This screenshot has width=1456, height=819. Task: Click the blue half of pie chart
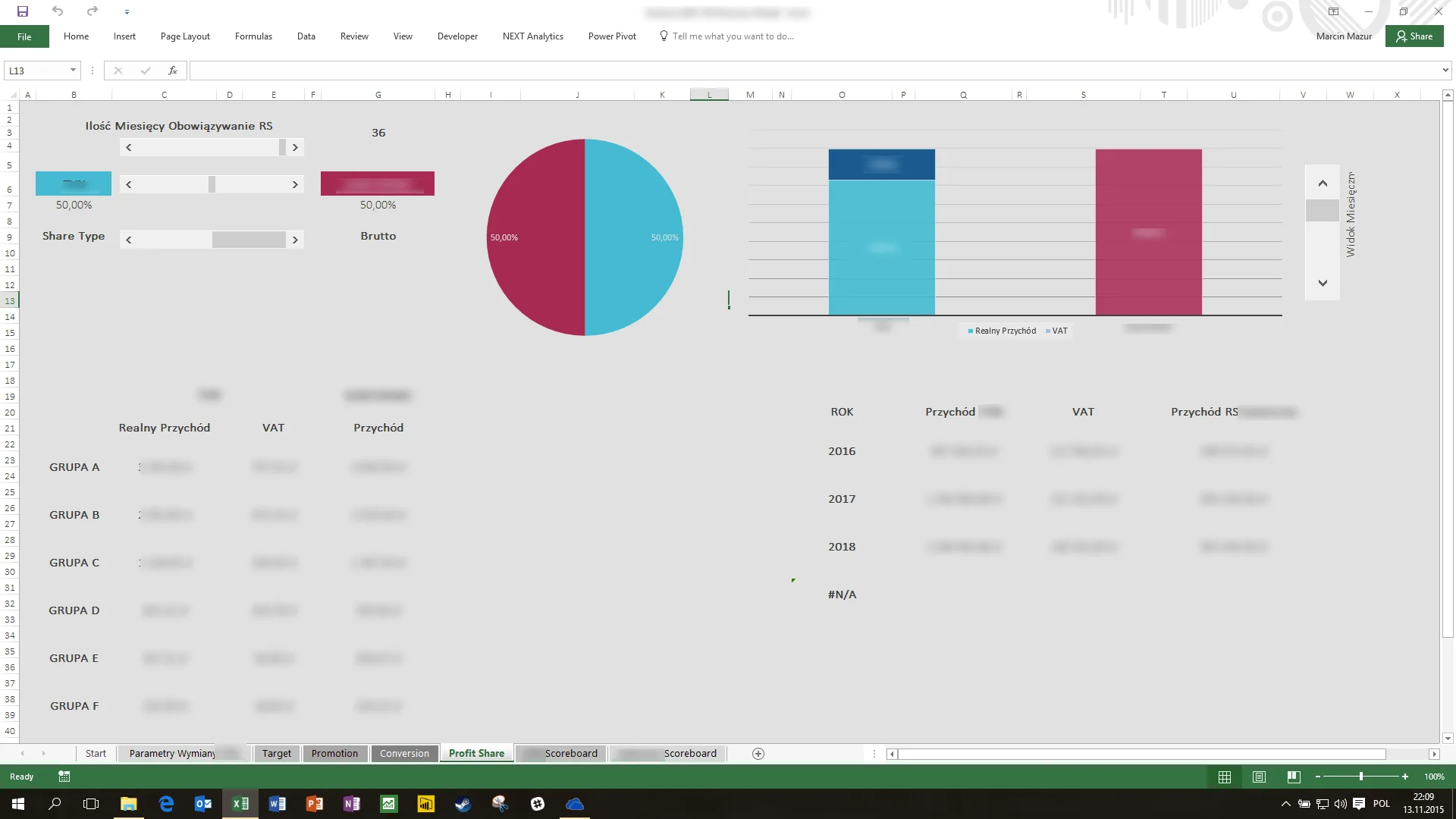[x=634, y=237]
